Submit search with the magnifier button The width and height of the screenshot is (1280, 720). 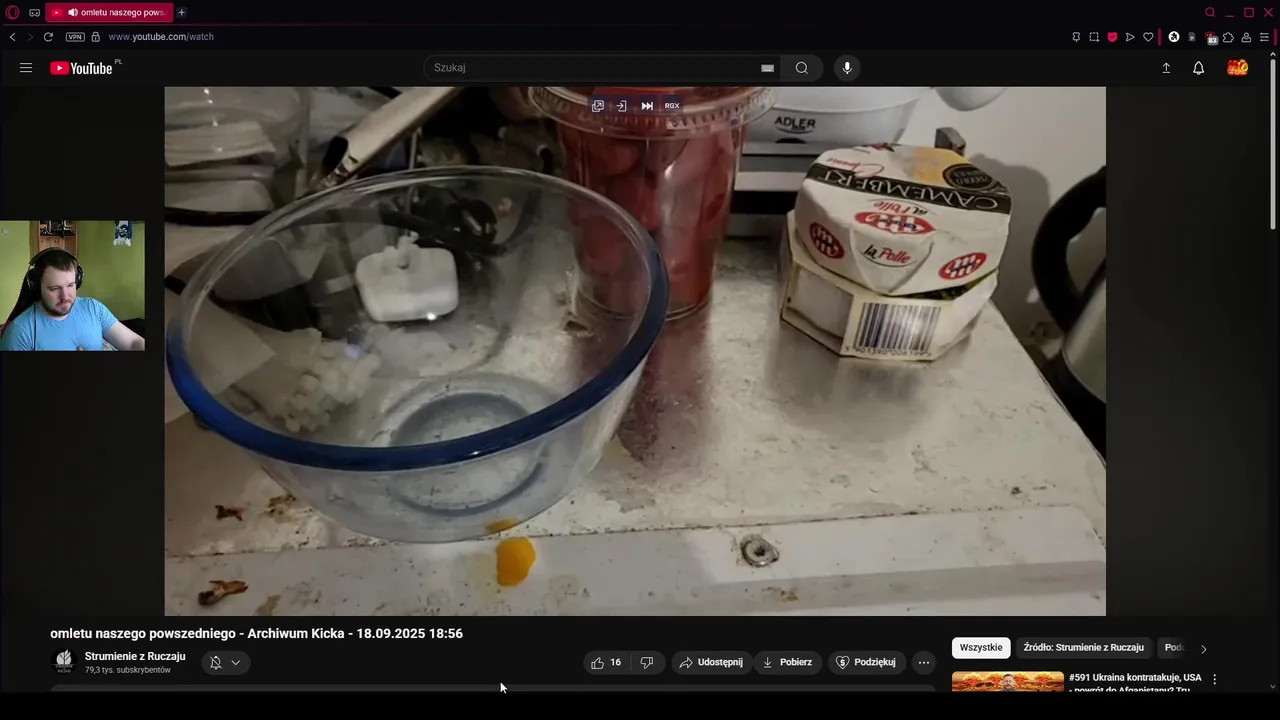[802, 68]
